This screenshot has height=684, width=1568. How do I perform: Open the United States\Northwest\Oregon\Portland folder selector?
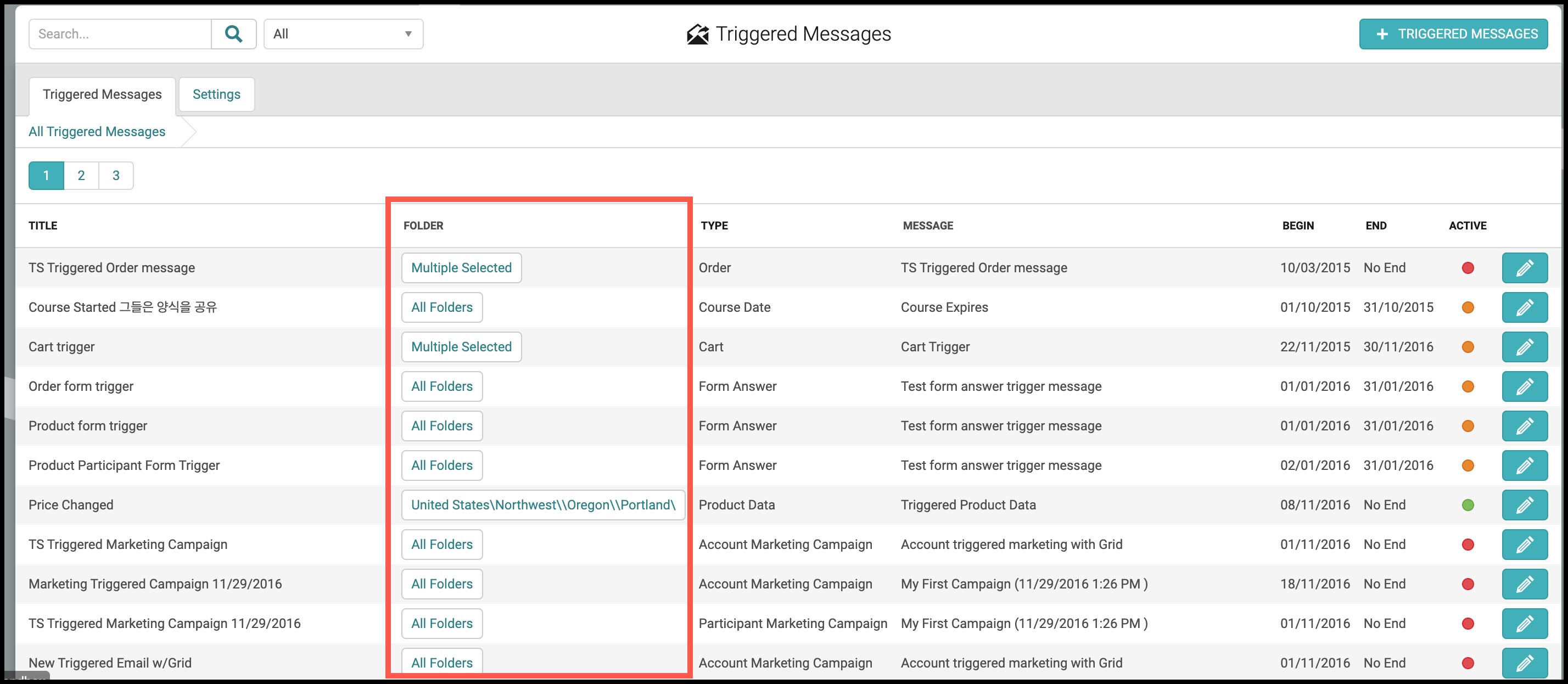pyautogui.click(x=543, y=505)
